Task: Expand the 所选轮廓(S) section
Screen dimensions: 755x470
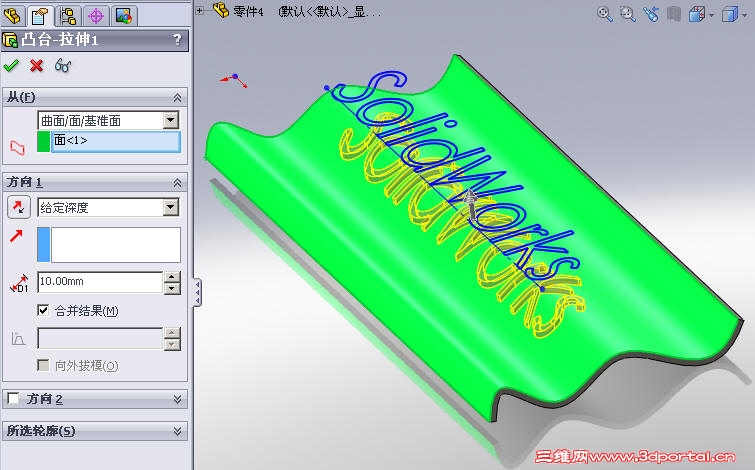Action: point(177,431)
